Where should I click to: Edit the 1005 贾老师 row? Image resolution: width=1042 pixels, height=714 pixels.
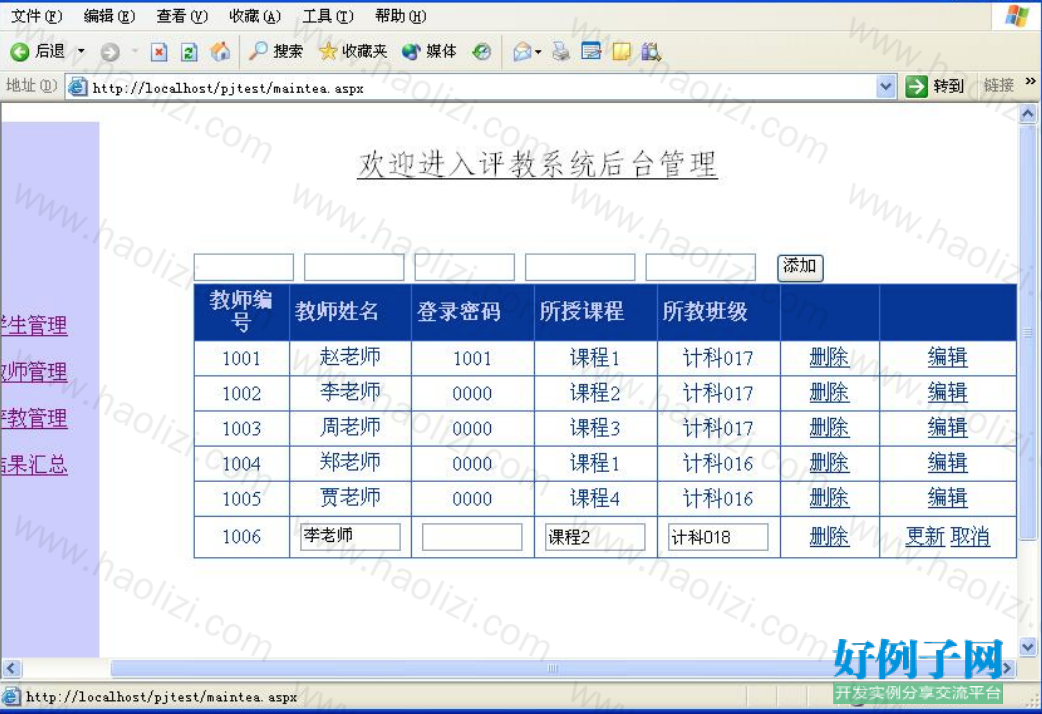tap(947, 498)
